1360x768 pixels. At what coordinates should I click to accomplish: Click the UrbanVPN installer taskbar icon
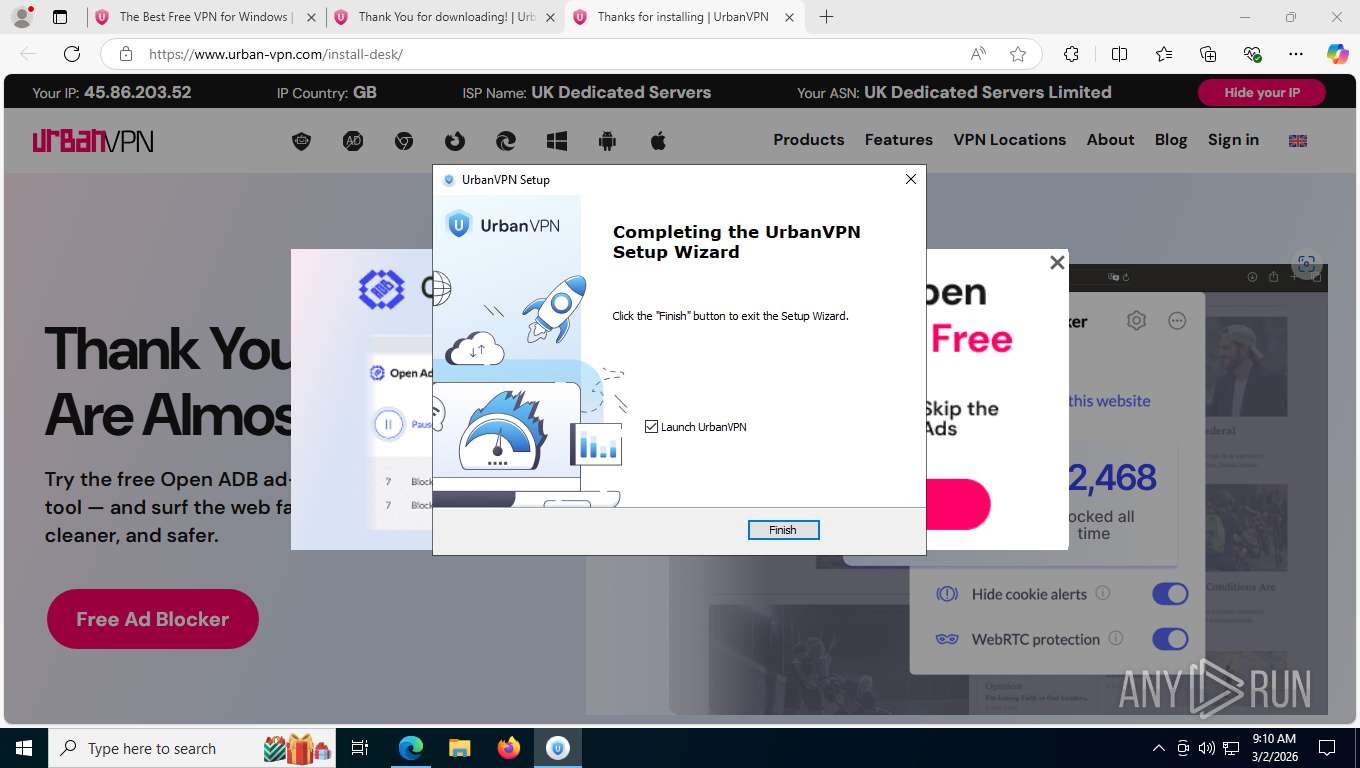tap(558, 748)
